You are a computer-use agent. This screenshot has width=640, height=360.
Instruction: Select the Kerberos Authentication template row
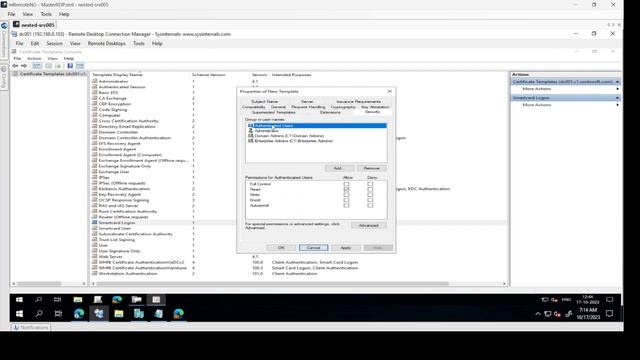(299, 189)
